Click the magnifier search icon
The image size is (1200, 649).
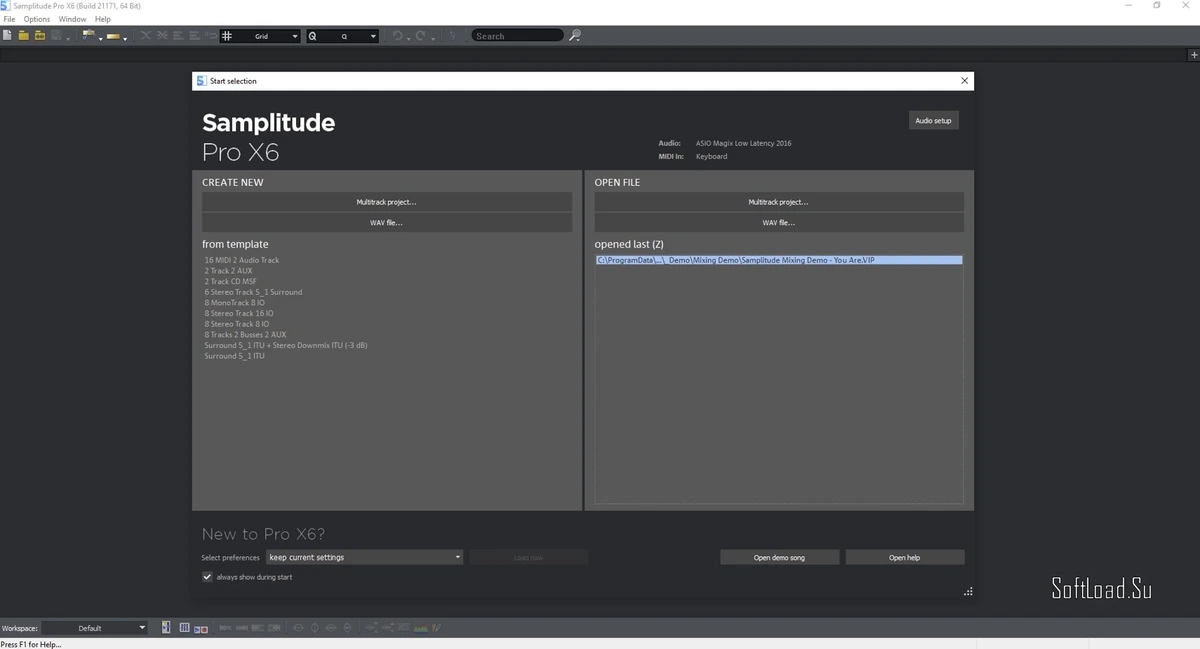pos(575,36)
